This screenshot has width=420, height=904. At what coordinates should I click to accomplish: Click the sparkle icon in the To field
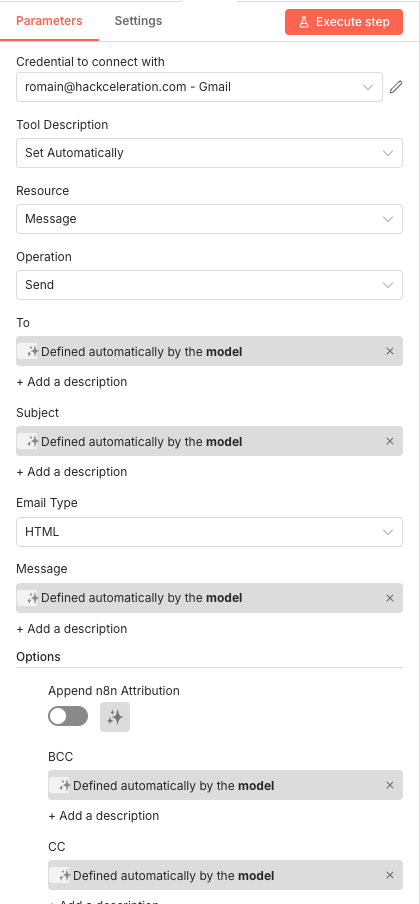32,351
